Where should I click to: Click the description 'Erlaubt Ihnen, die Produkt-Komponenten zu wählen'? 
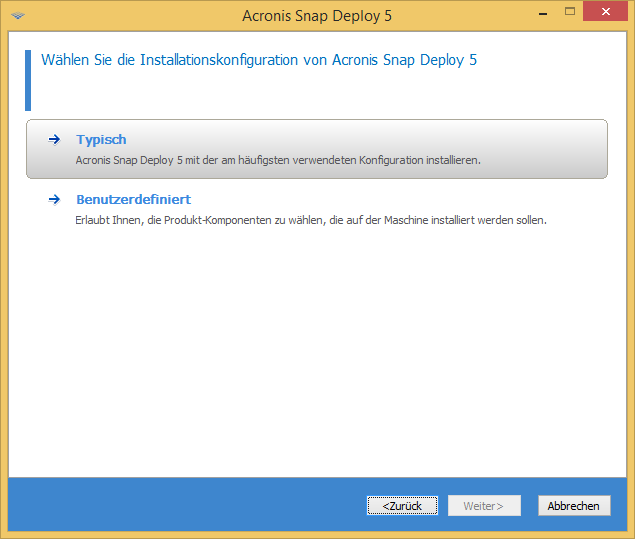311,220
